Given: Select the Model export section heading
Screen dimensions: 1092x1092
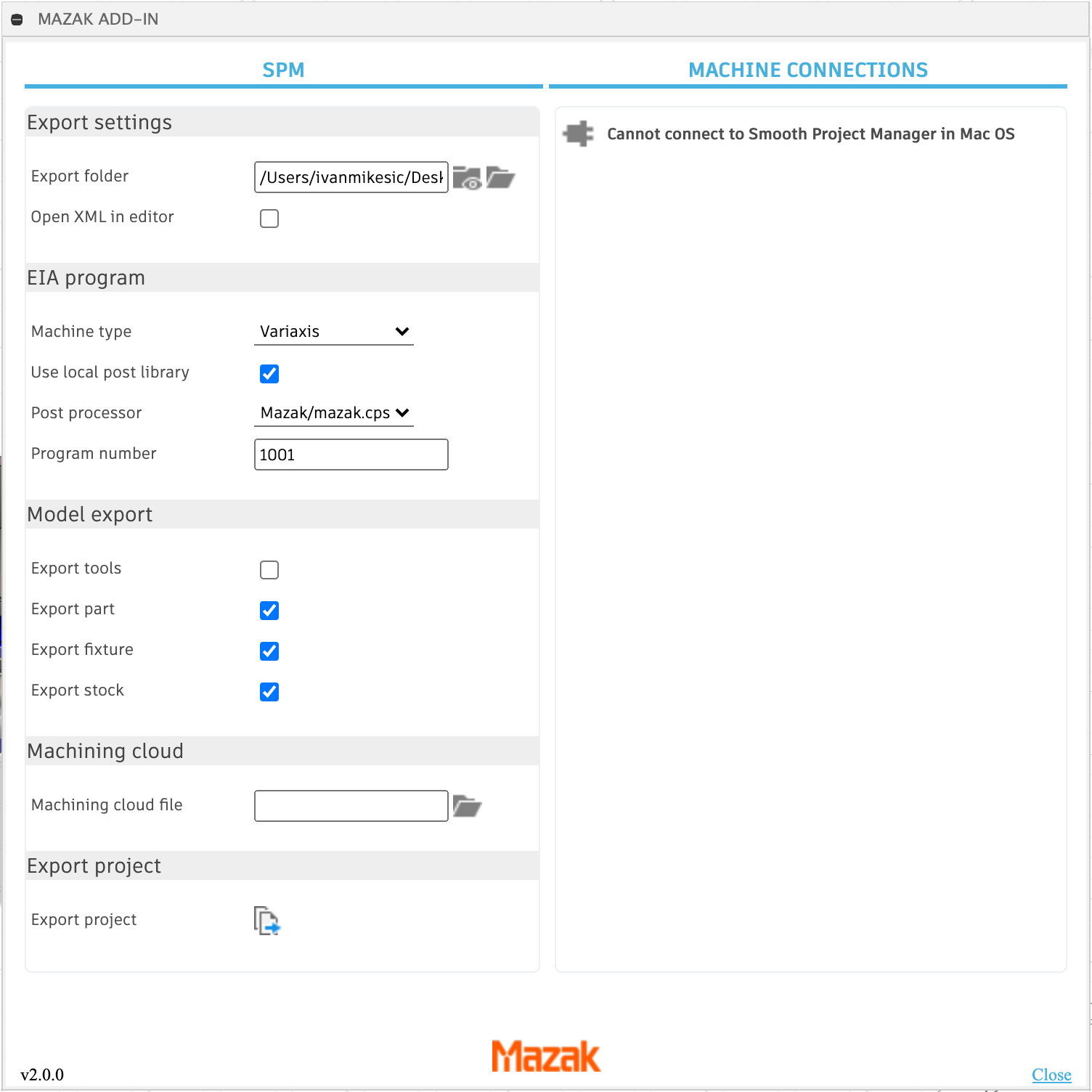Looking at the screenshot, I should [x=282, y=514].
